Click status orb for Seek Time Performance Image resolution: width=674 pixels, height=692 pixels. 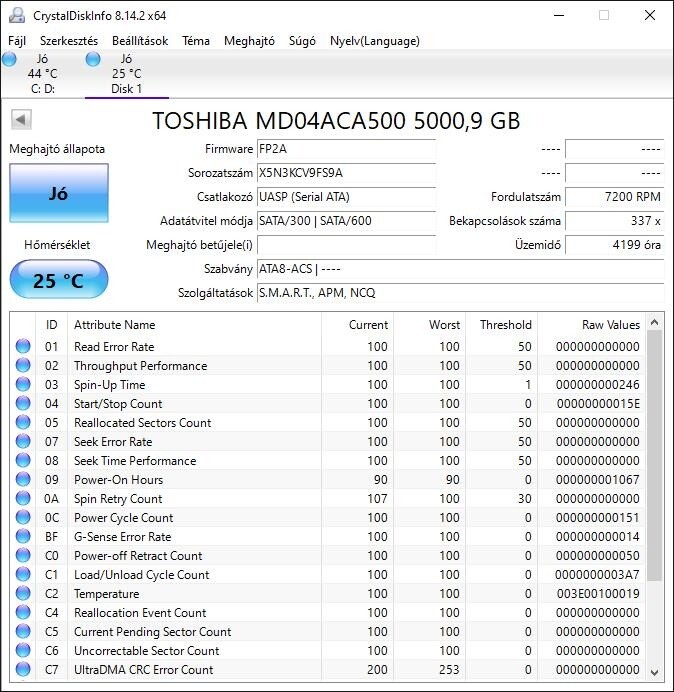pyautogui.click(x=23, y=460)
